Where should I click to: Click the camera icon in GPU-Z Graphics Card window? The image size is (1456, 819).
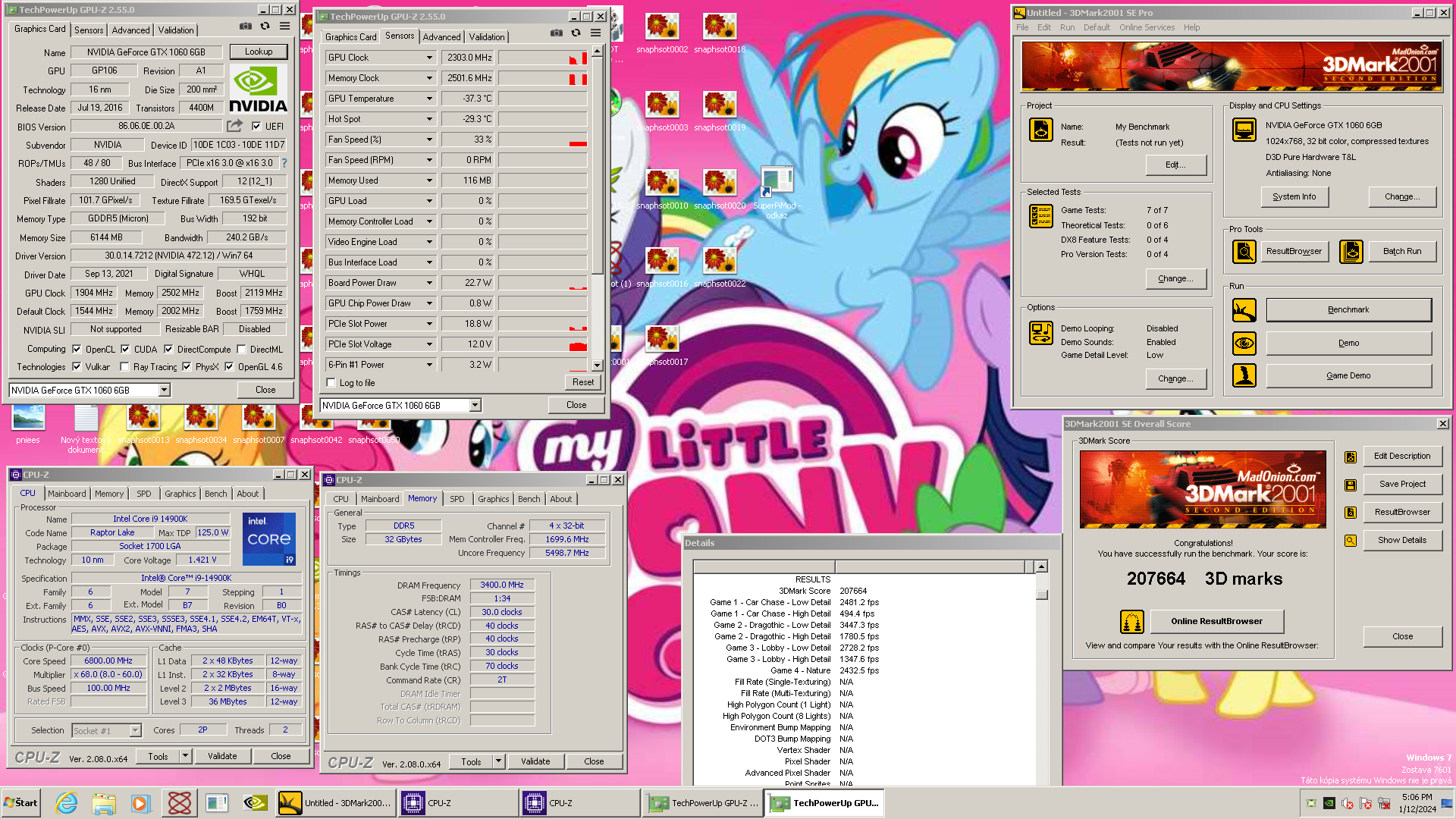pyautogui.click(x=246, y=27)
